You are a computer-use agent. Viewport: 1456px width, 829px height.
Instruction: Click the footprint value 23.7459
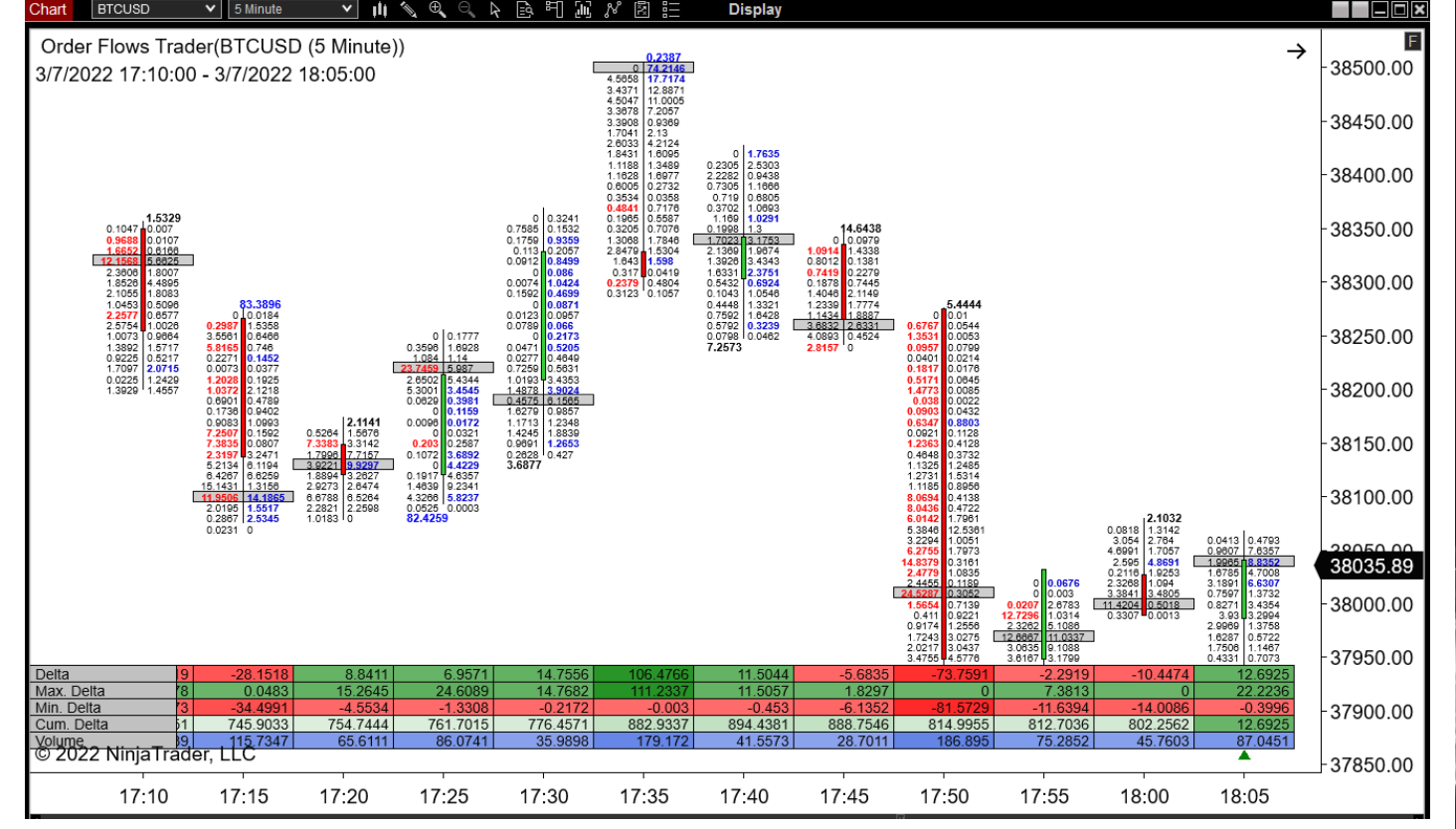(x=420, y=369)
